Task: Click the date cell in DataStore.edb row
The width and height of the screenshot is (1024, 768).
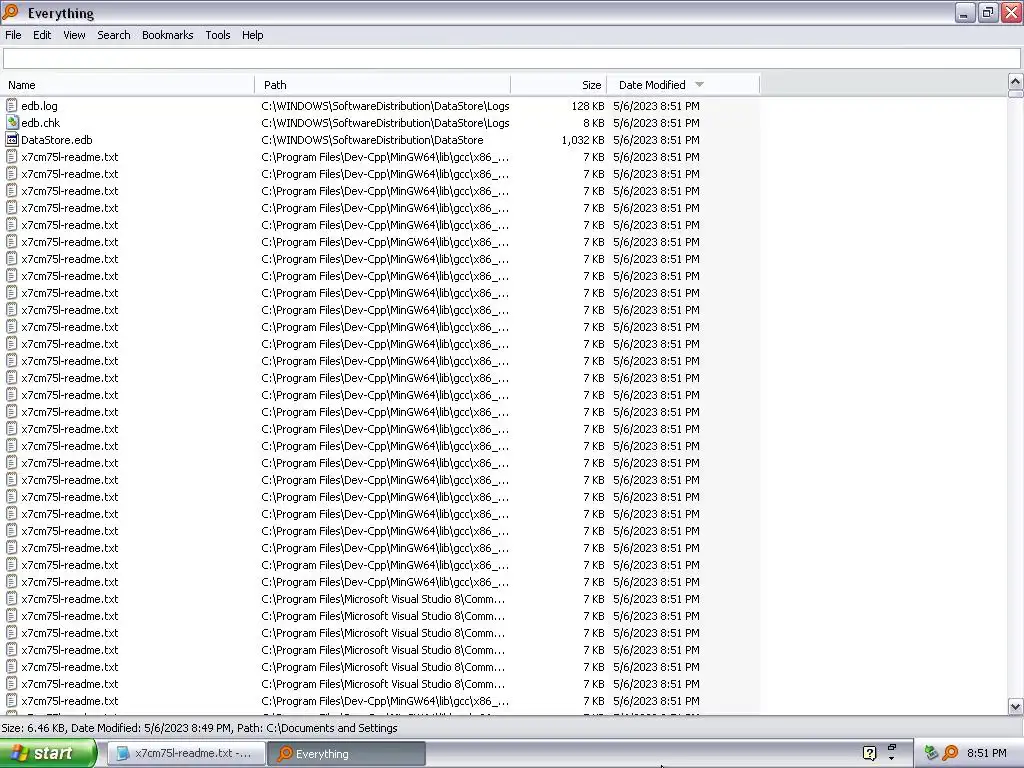Action: [656, 139]
